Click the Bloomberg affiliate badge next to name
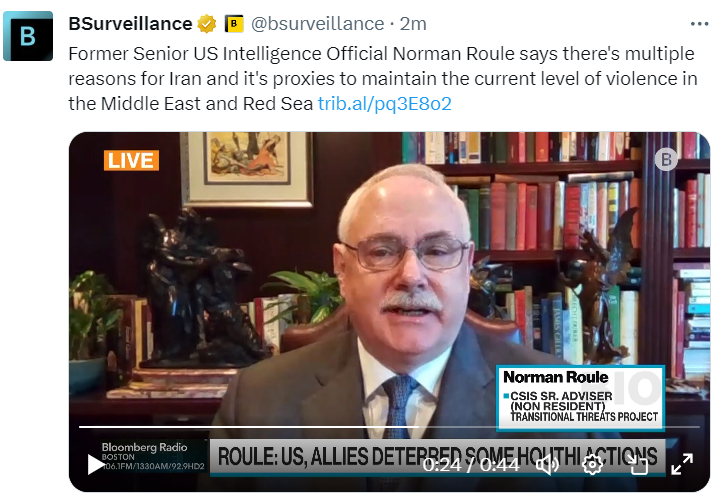This screenshot has height=501, width=718. [x=234, y=24]
